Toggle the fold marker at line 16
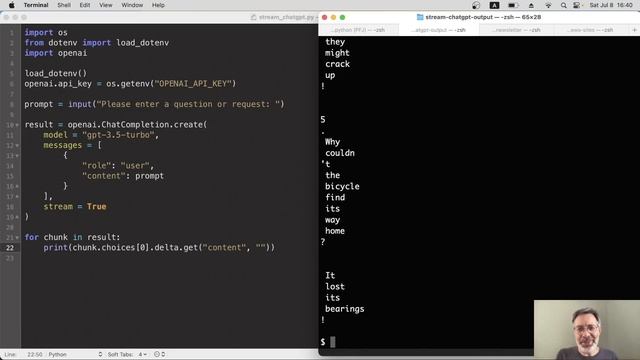 point(17,186)
